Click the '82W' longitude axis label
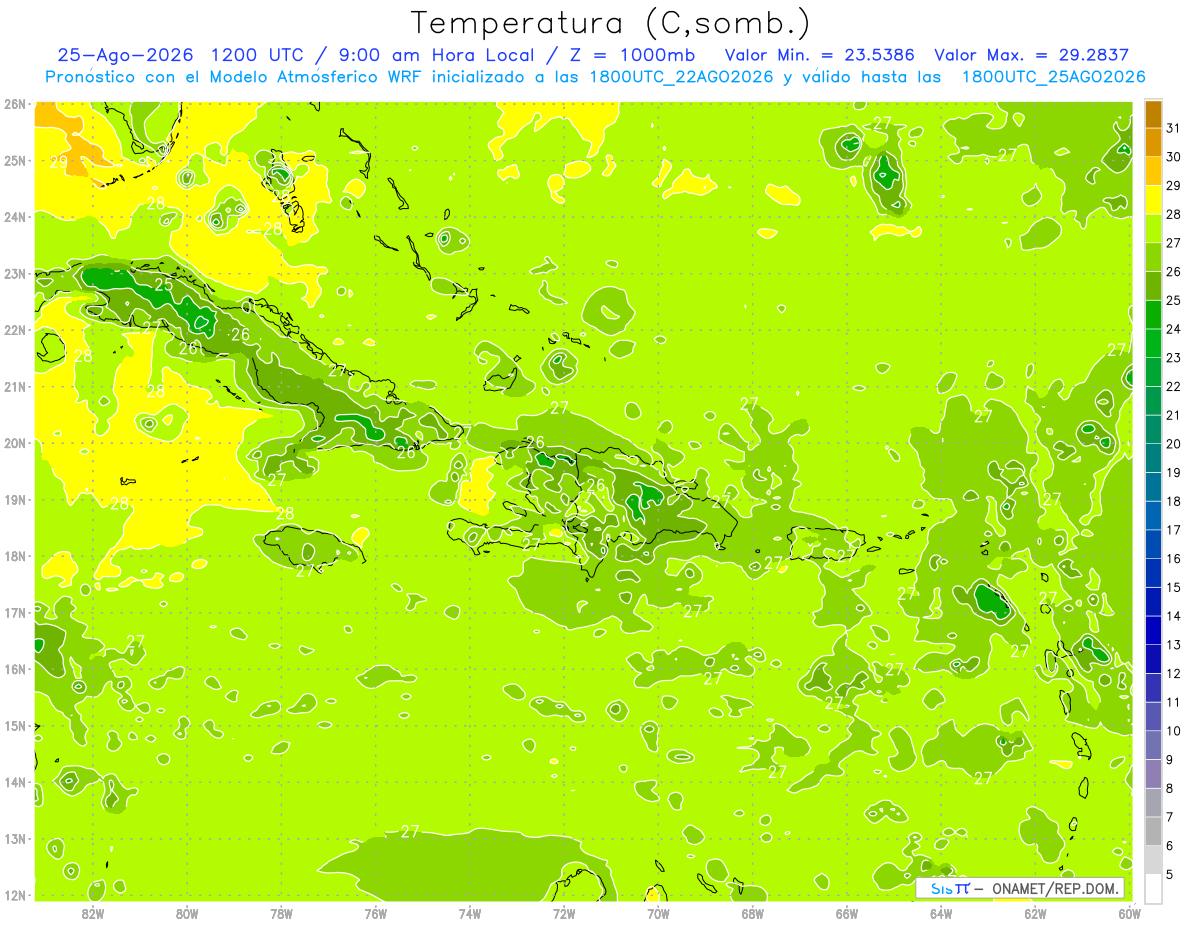The height and width of the screenshot is (927, 1200). coord(93,912)
